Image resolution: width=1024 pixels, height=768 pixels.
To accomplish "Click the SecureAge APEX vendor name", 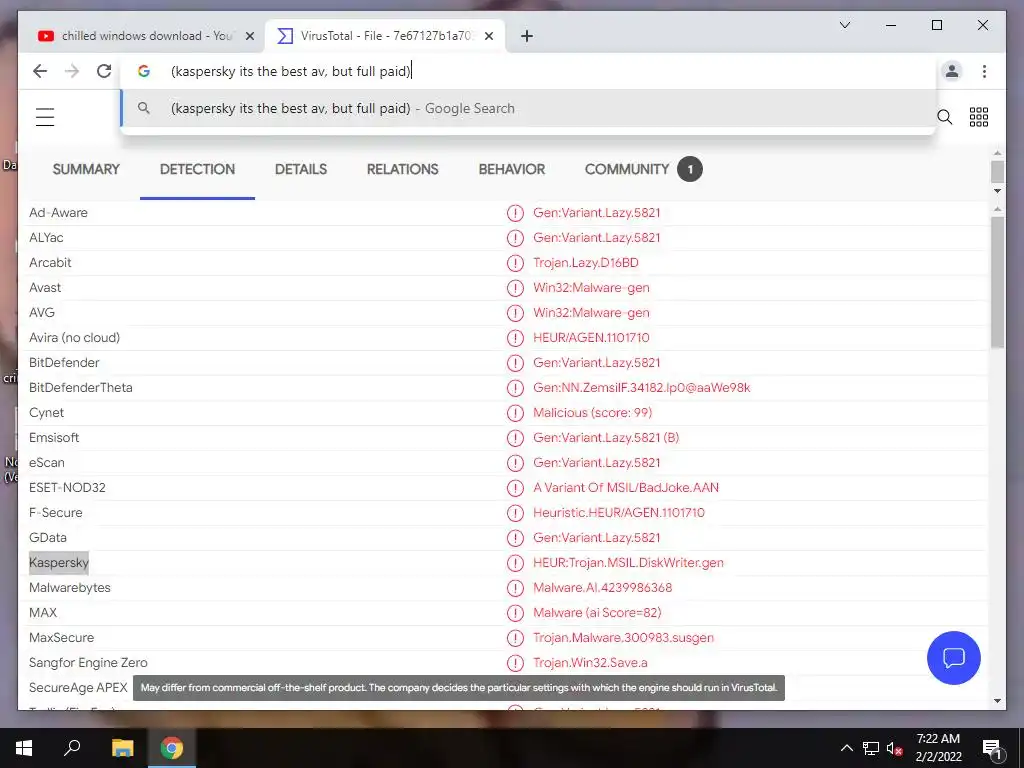I will [78, 688].
